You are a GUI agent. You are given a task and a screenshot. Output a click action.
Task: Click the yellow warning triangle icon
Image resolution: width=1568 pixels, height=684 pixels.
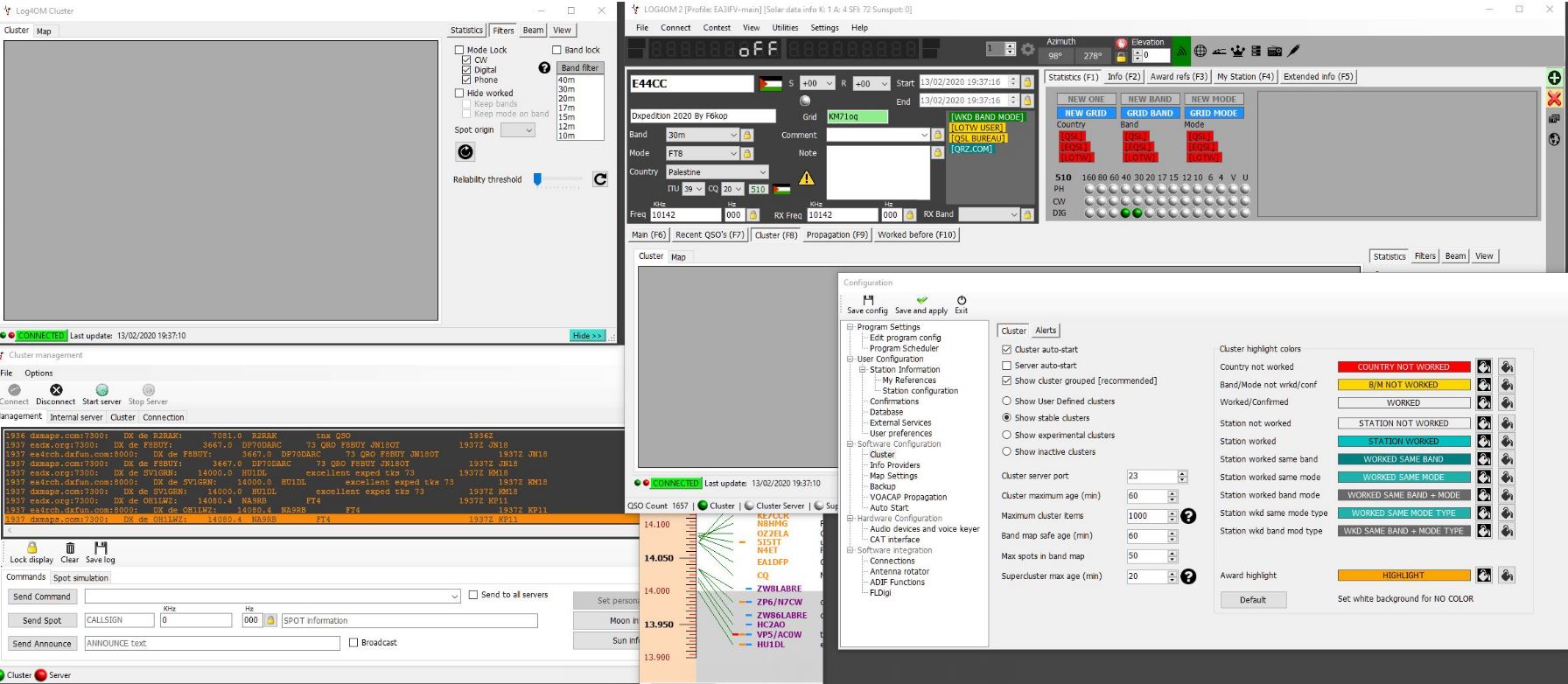tap(807, 178)
